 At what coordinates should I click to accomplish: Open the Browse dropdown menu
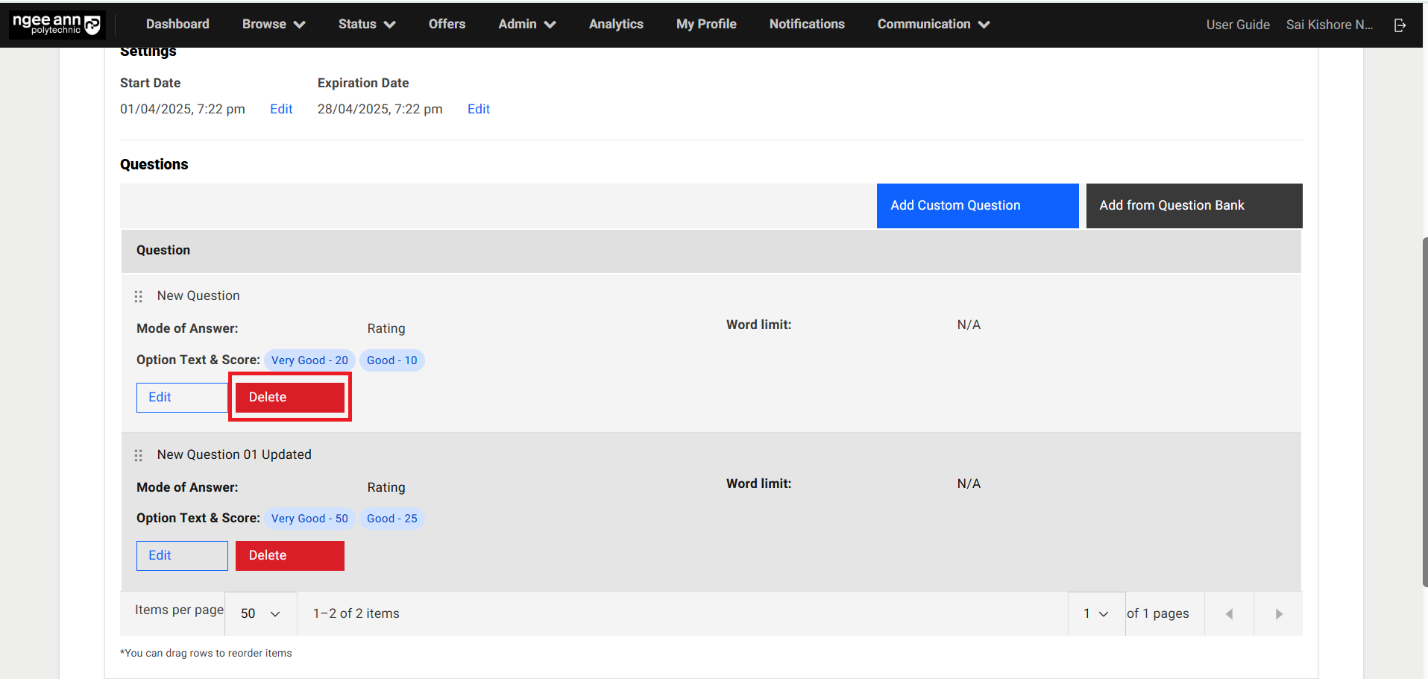pos(273,24)
